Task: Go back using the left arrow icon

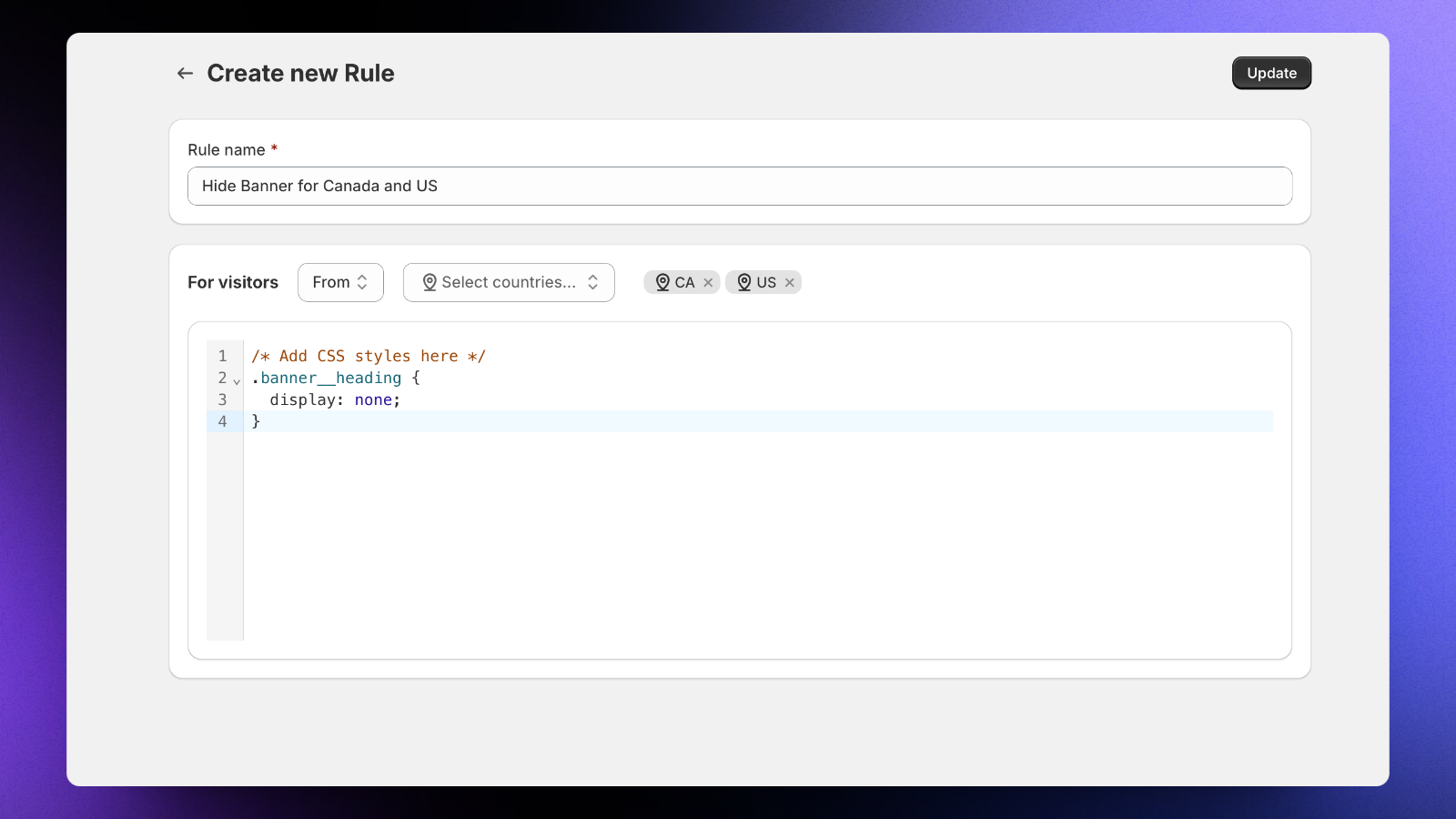Action: pos(185,74)
